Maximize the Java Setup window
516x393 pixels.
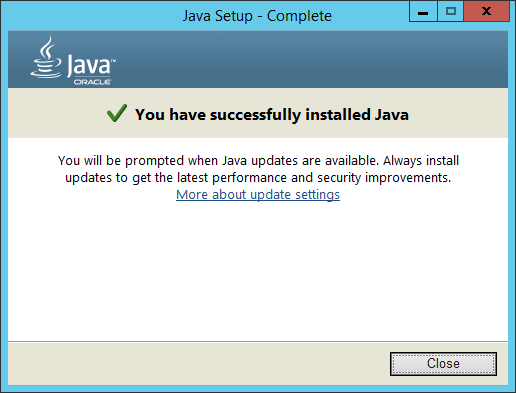click(x=451, y=12)
